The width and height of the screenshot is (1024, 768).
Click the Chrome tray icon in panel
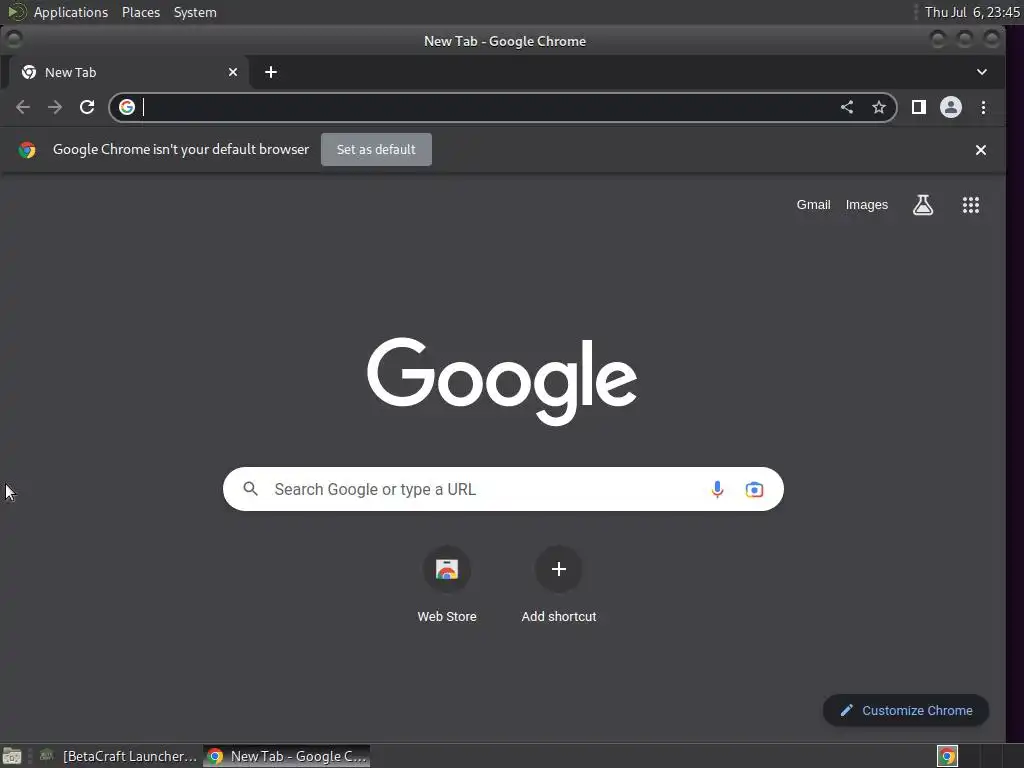tap(947, 756)
